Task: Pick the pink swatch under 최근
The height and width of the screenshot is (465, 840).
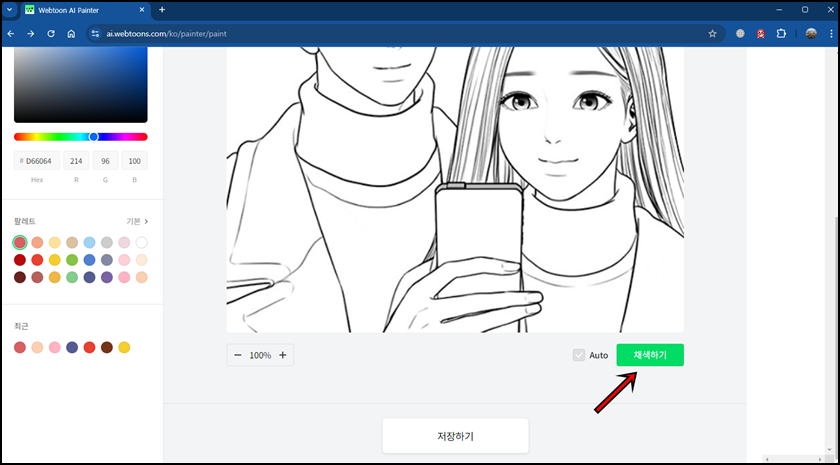Action: click(x=55, y=347)
